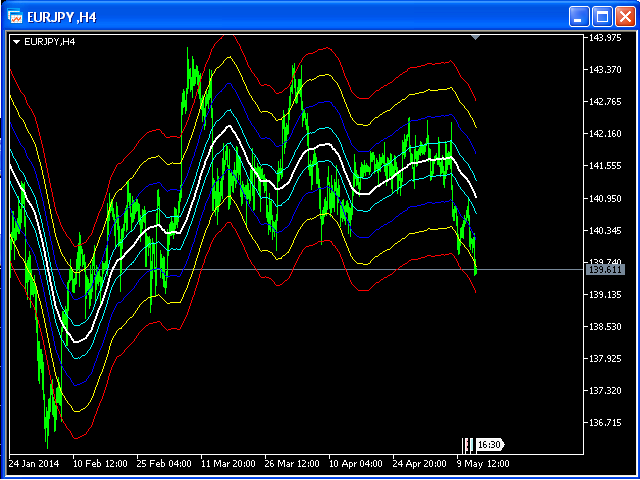
Task: Click the chart shift triangle marker at top
Action: [475, 38]
